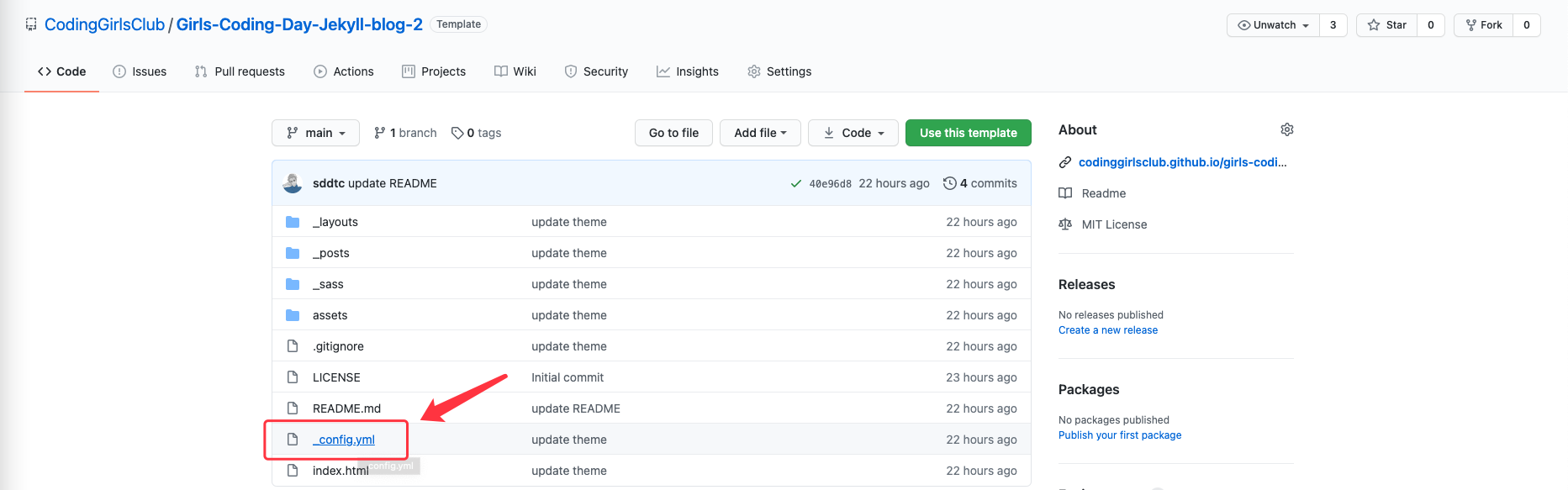
Task: Open the assets folder
Action: pos(330,315)
